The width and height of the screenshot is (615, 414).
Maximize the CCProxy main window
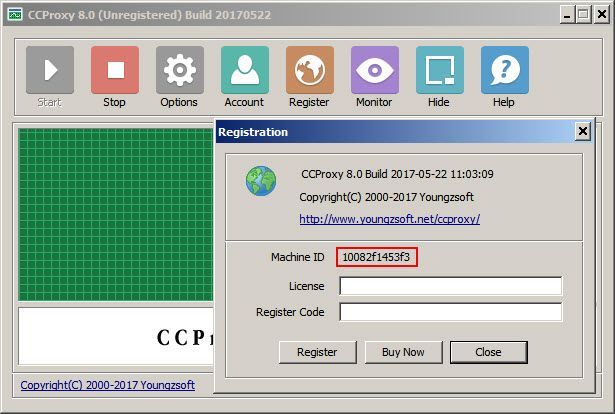coord(583,15)
